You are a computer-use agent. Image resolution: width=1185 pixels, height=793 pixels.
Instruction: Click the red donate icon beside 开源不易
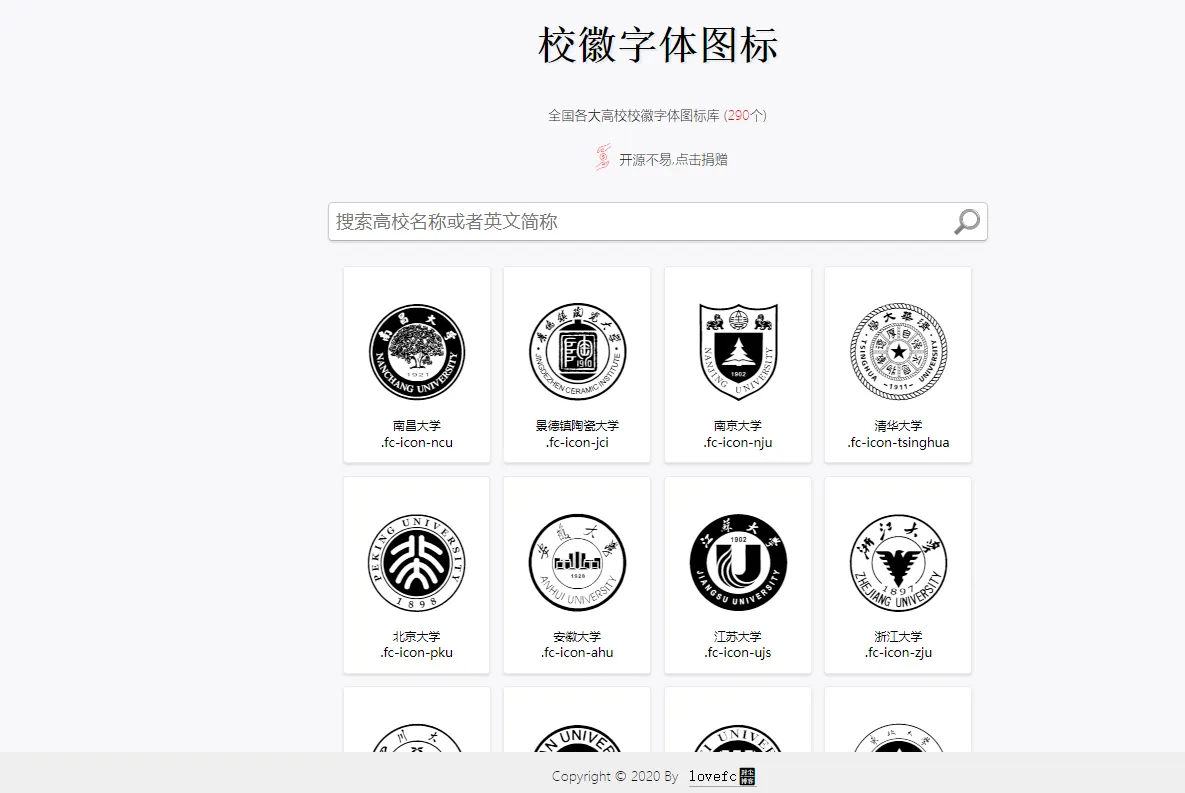click(x=602, y=157)
